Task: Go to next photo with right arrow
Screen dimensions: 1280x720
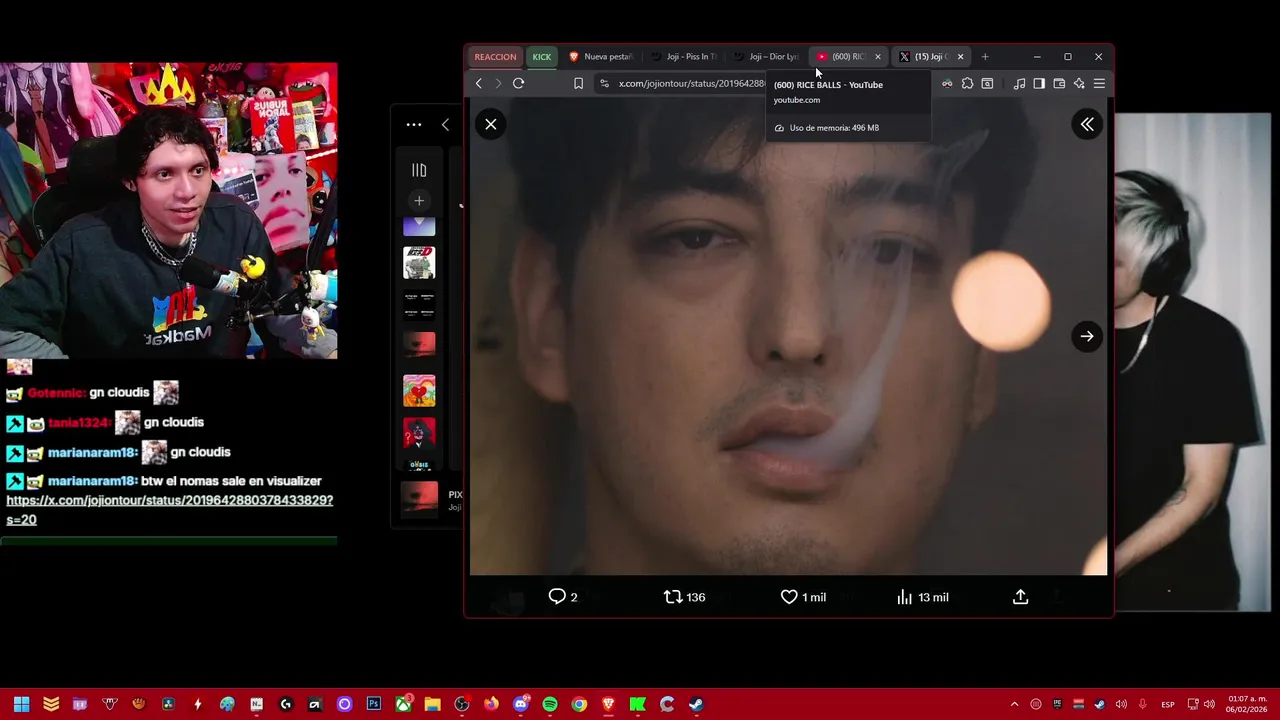Action: click(1087, 336)
